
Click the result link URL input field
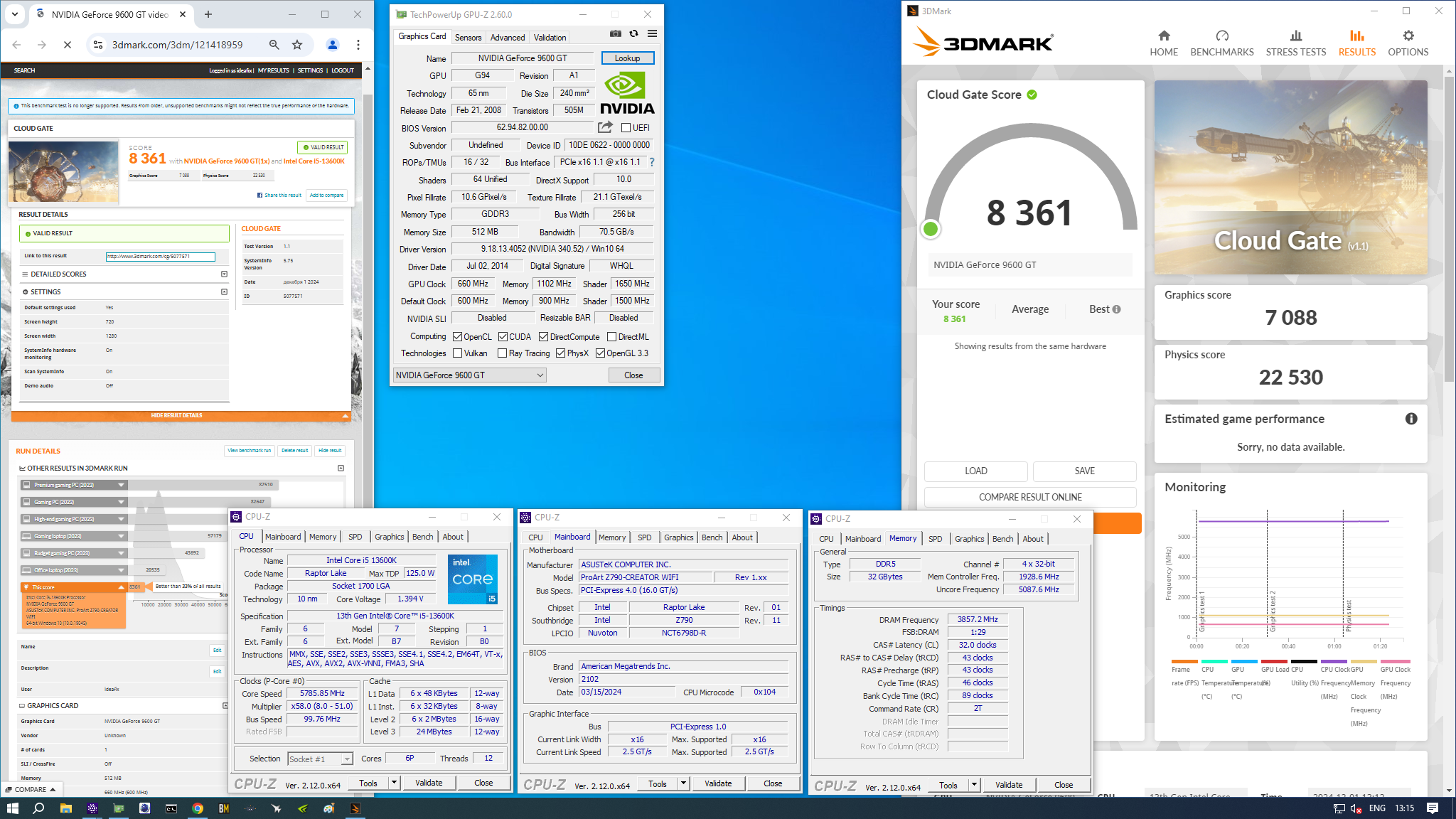[160, 257]
